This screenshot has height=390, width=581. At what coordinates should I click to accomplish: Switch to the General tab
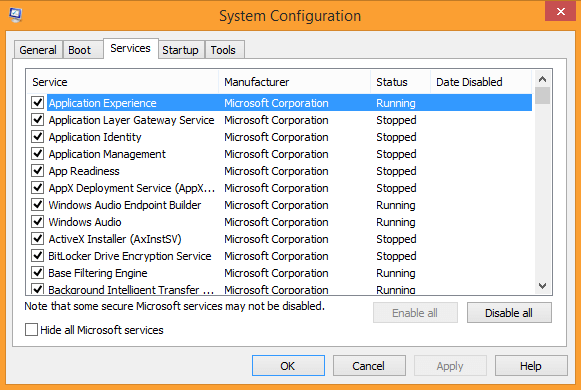click(x=38, y=50)
